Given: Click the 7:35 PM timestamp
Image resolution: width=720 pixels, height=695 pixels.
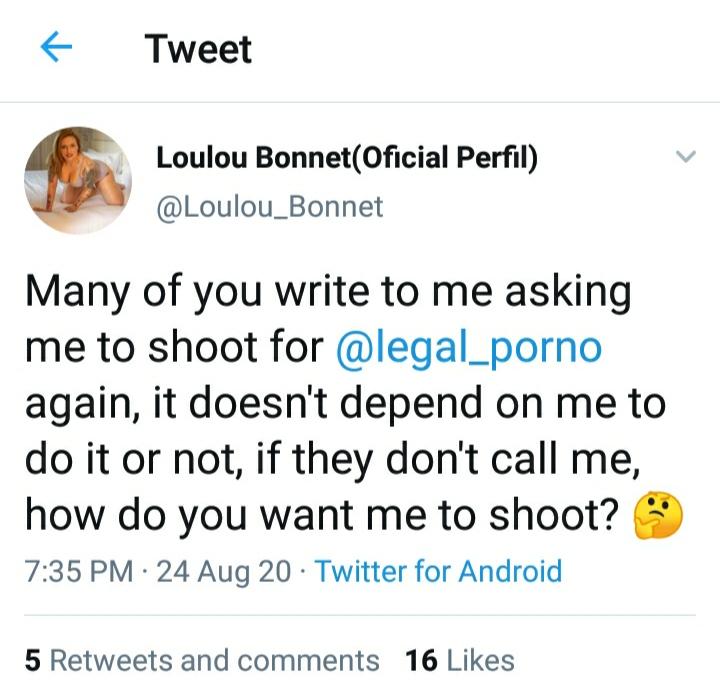Looking at the screenshot, I should 78,571.
